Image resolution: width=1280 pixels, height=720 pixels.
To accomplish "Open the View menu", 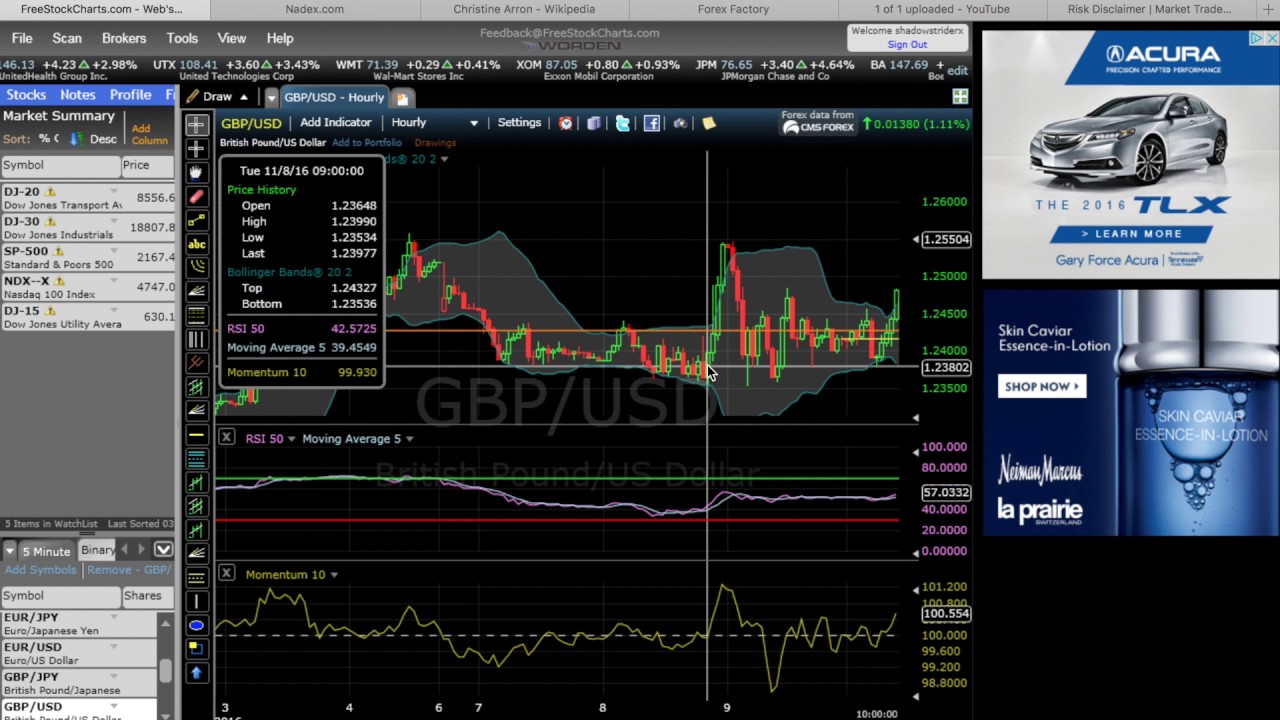I will click(232, 38).
